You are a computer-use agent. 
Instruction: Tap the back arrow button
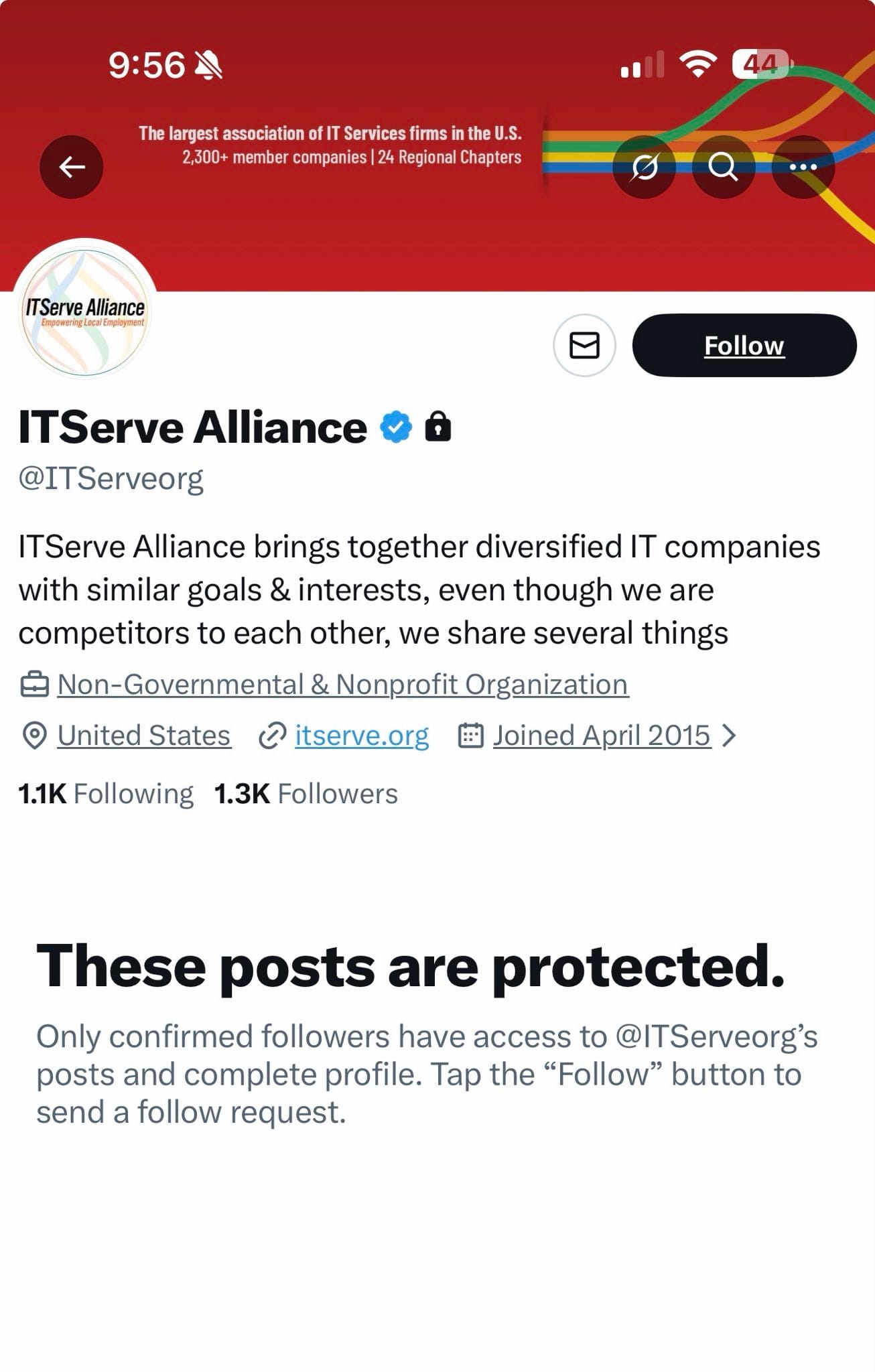[x=72, y=167]
